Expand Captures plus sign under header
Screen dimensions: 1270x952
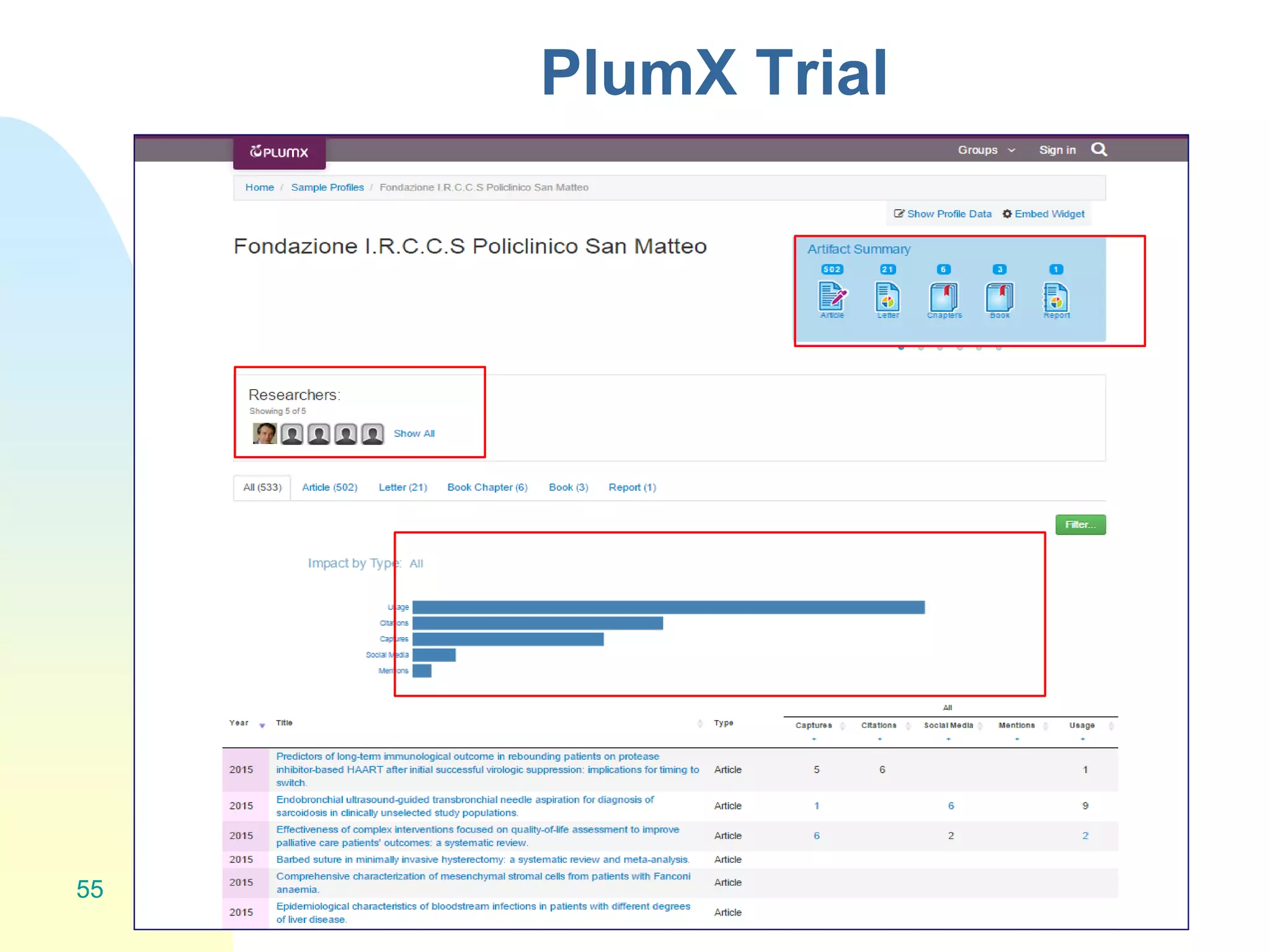coord(814,739)
